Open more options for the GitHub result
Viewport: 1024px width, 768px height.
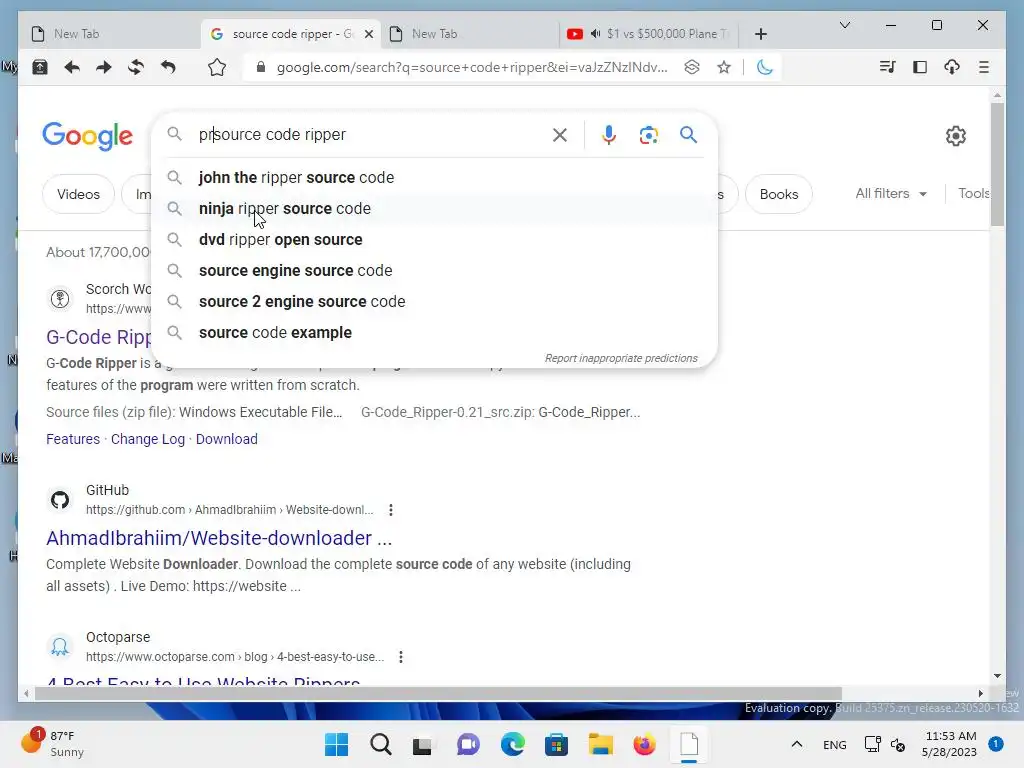(391, 510)
